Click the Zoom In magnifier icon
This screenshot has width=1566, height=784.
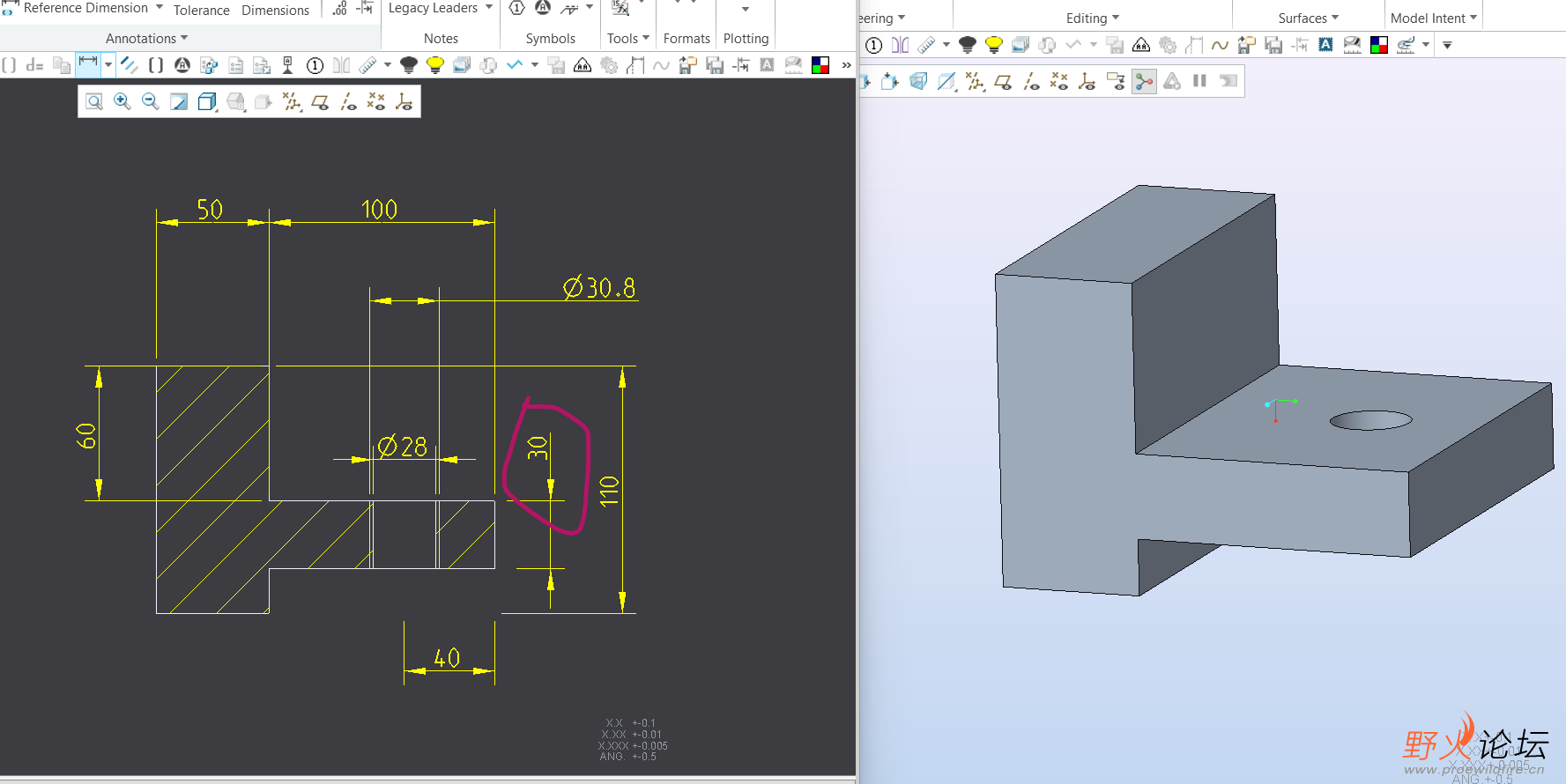click(122, 102)
